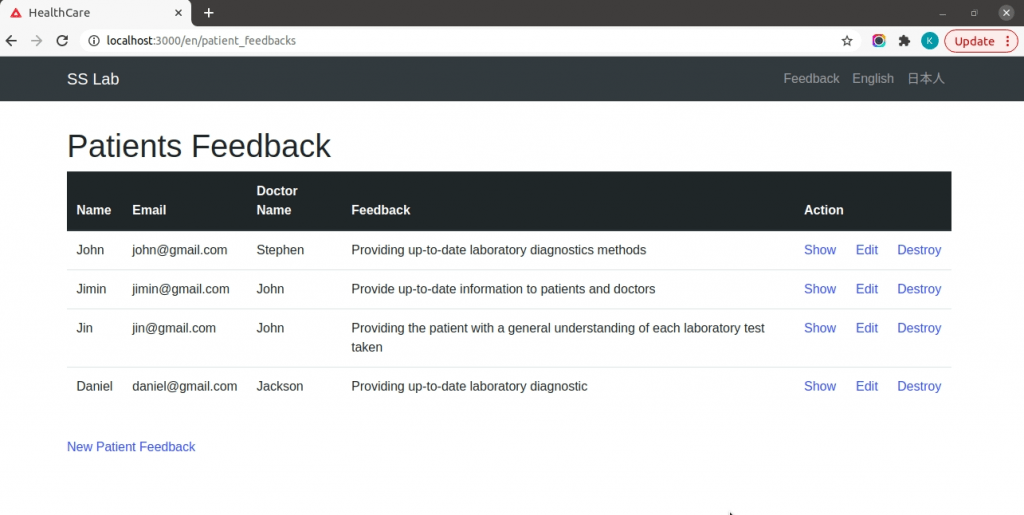The height and width of the screenshot is (515, 1024).
Task: Click the browser back arrow
Action: coord(11,40)
